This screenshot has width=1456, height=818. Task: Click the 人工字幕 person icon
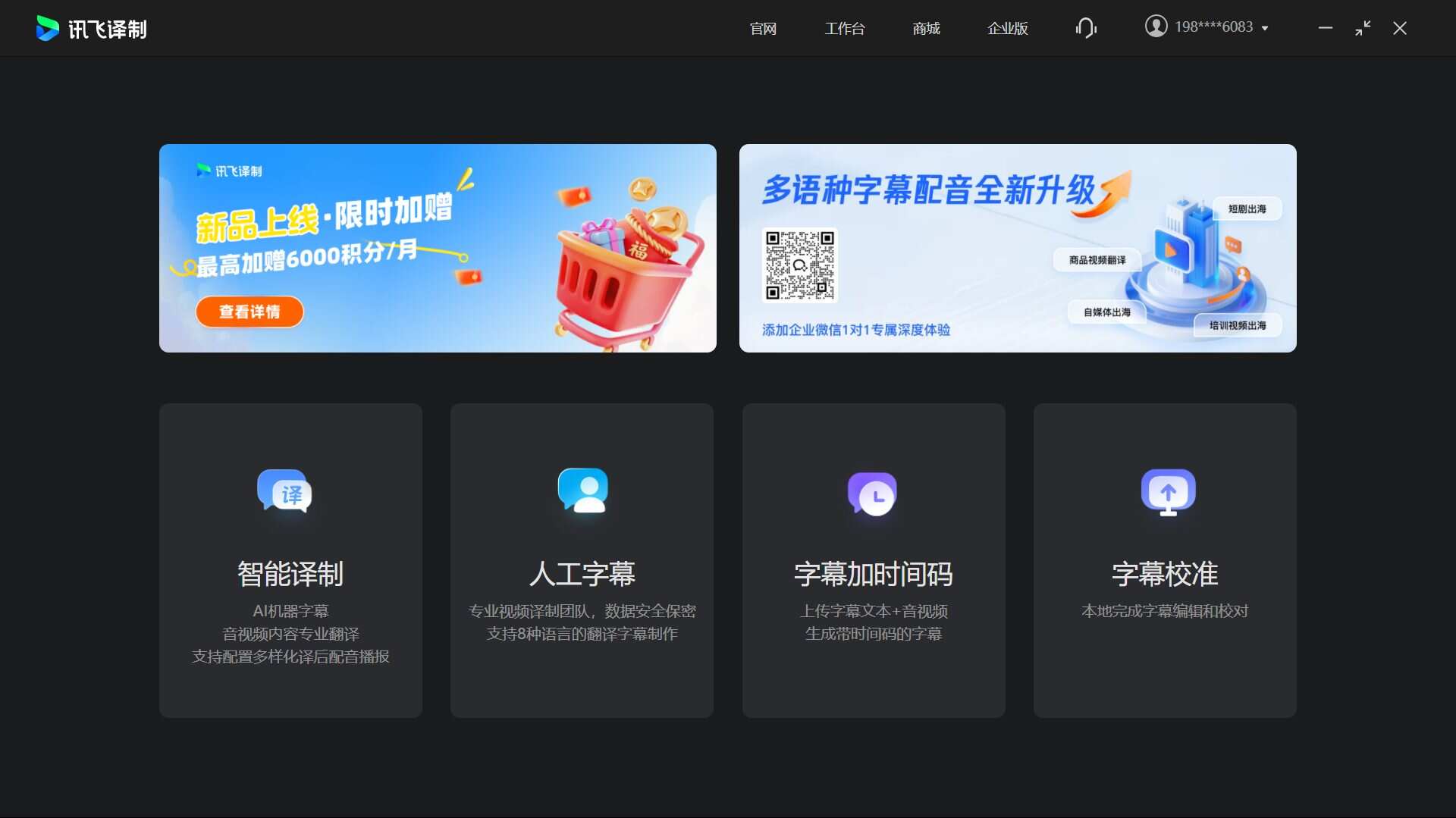582,490
